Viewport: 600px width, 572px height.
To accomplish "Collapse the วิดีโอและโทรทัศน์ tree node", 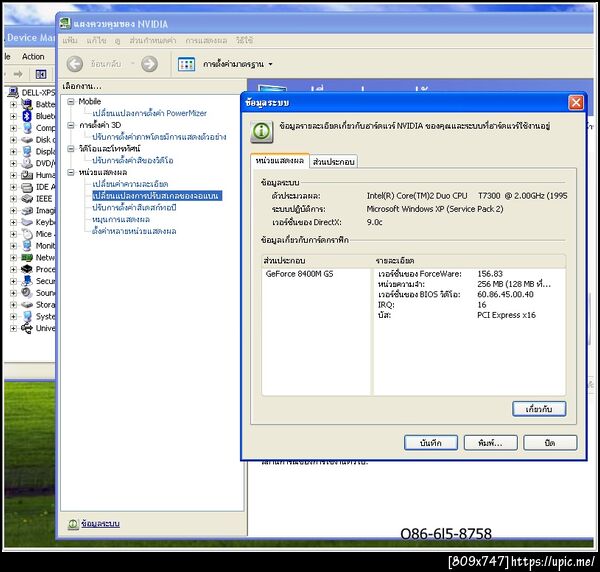I will (71, 149).
